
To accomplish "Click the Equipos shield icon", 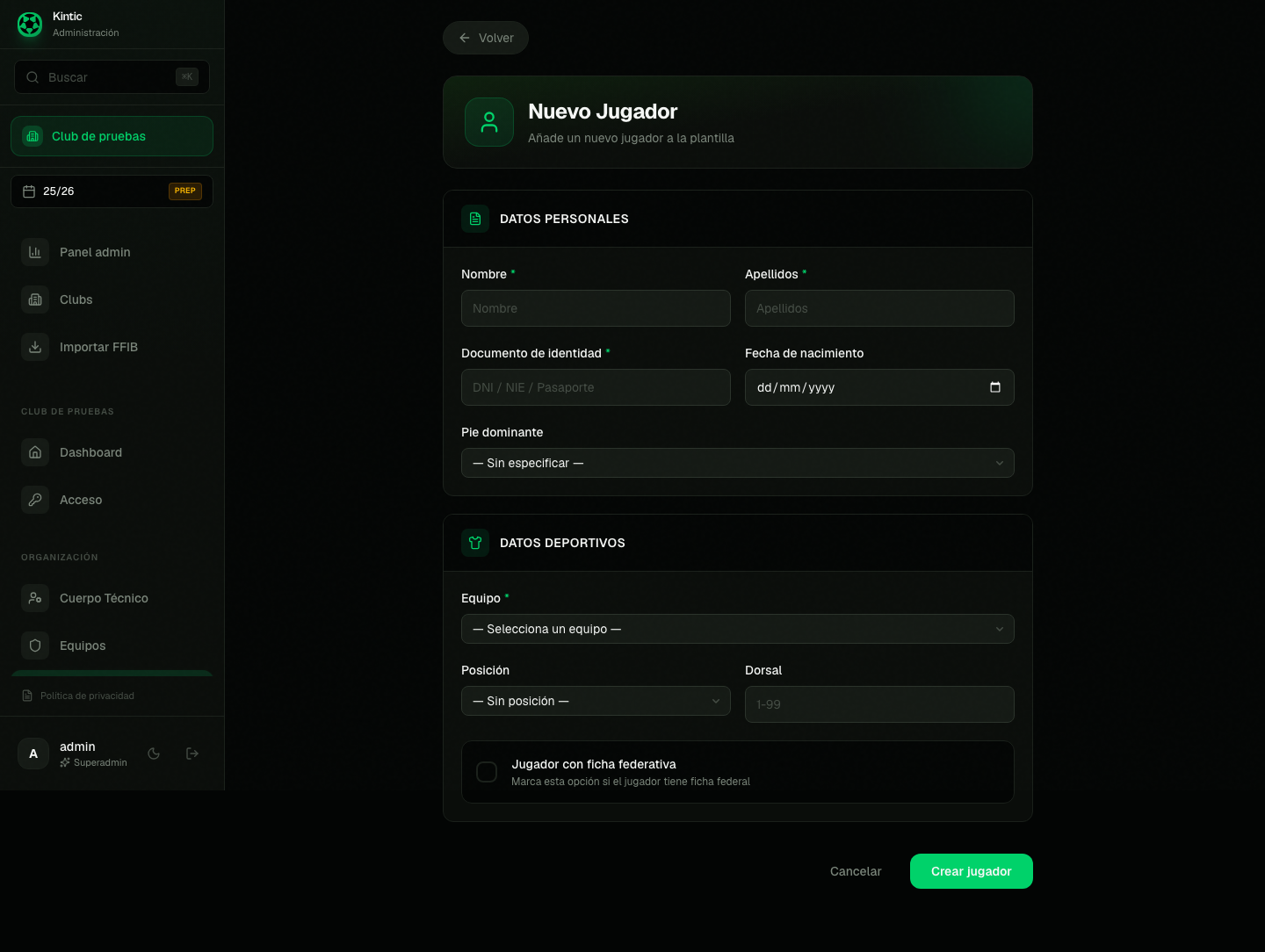I will pyautogui.click(x=35, y=645).
